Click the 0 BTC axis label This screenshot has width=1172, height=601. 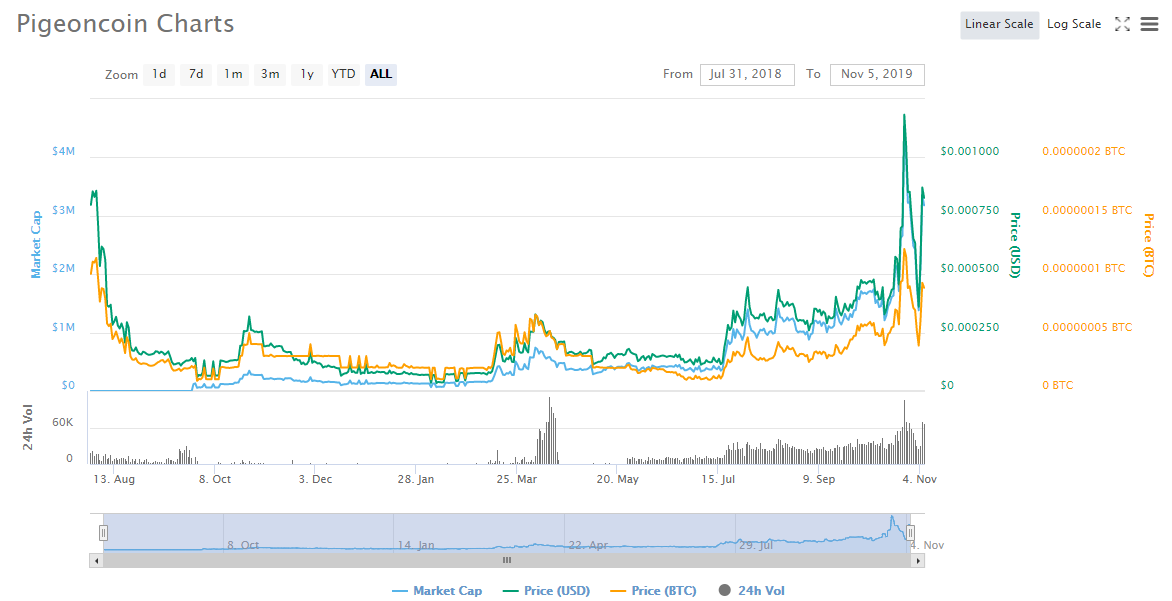tap(1058, 386)
